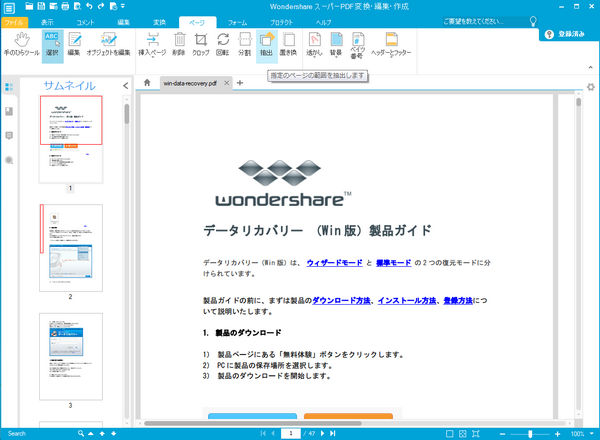Switch to the フォーム (Form) tab

click(x=237, y=23)
